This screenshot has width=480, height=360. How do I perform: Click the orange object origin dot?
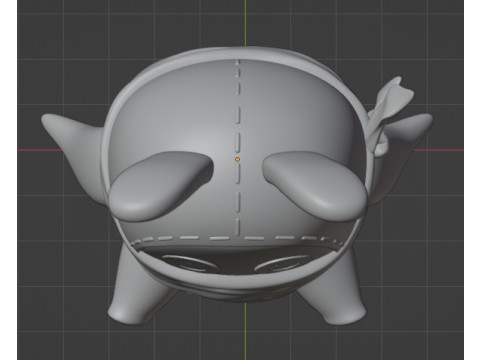pos(237,160)
